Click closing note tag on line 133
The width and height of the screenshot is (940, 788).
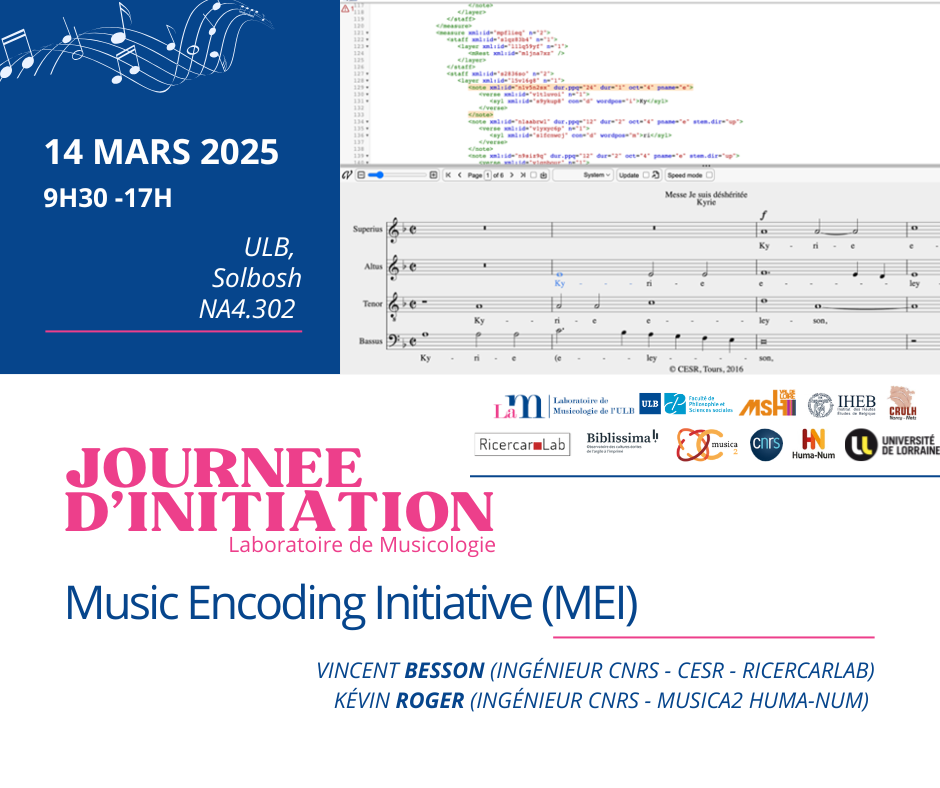(480, 115)
